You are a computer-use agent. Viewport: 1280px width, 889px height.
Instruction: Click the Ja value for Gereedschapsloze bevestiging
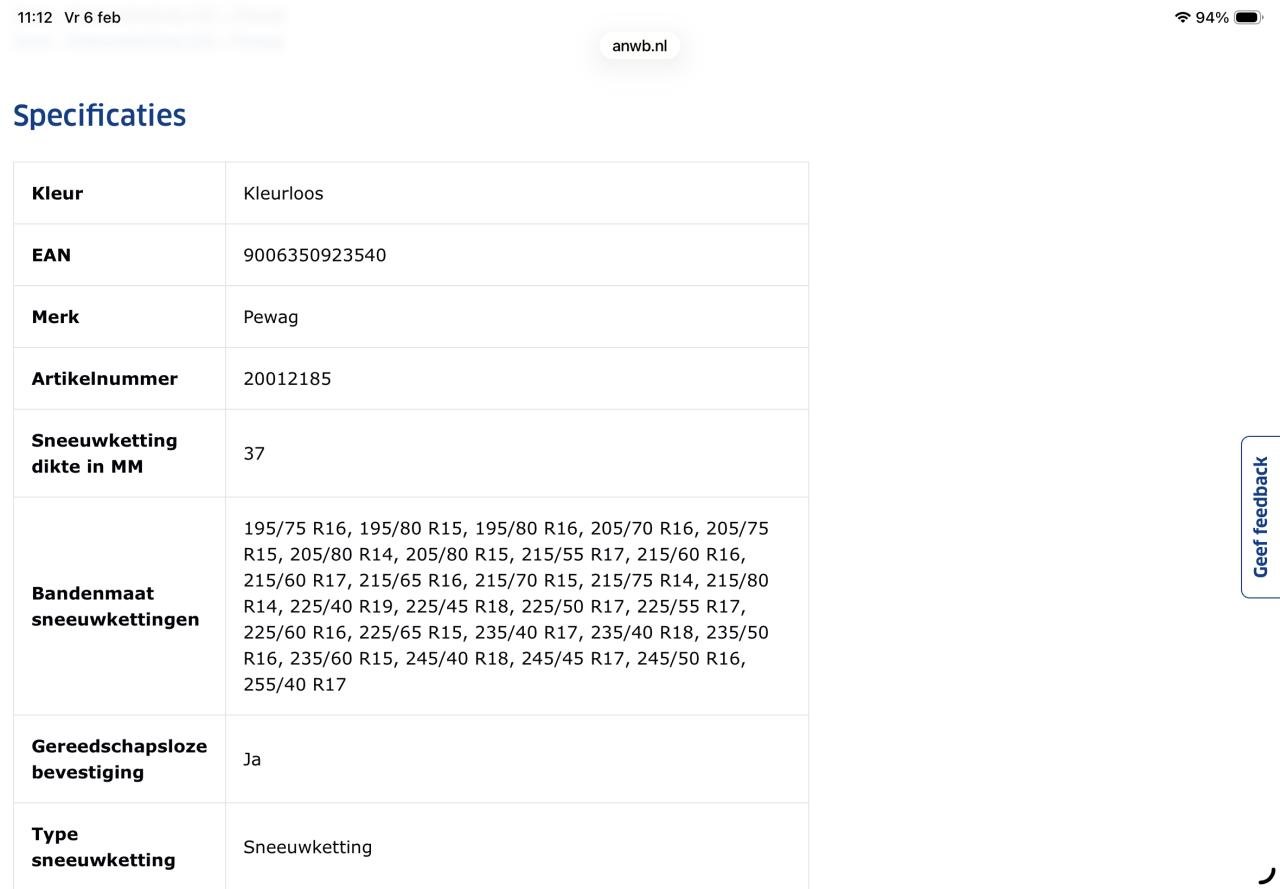[x=252, y=760]
